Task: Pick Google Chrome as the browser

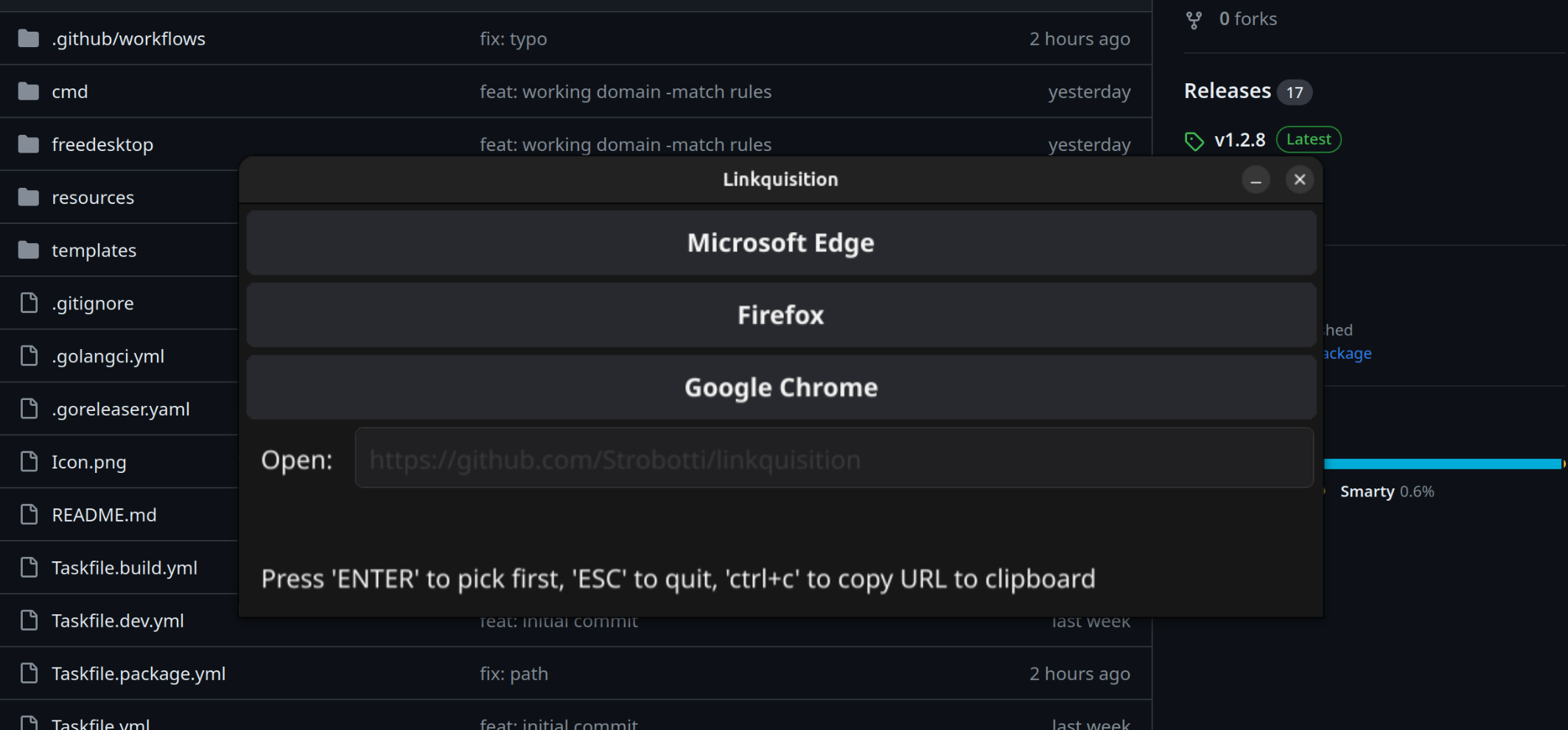Action: (780, 387)
